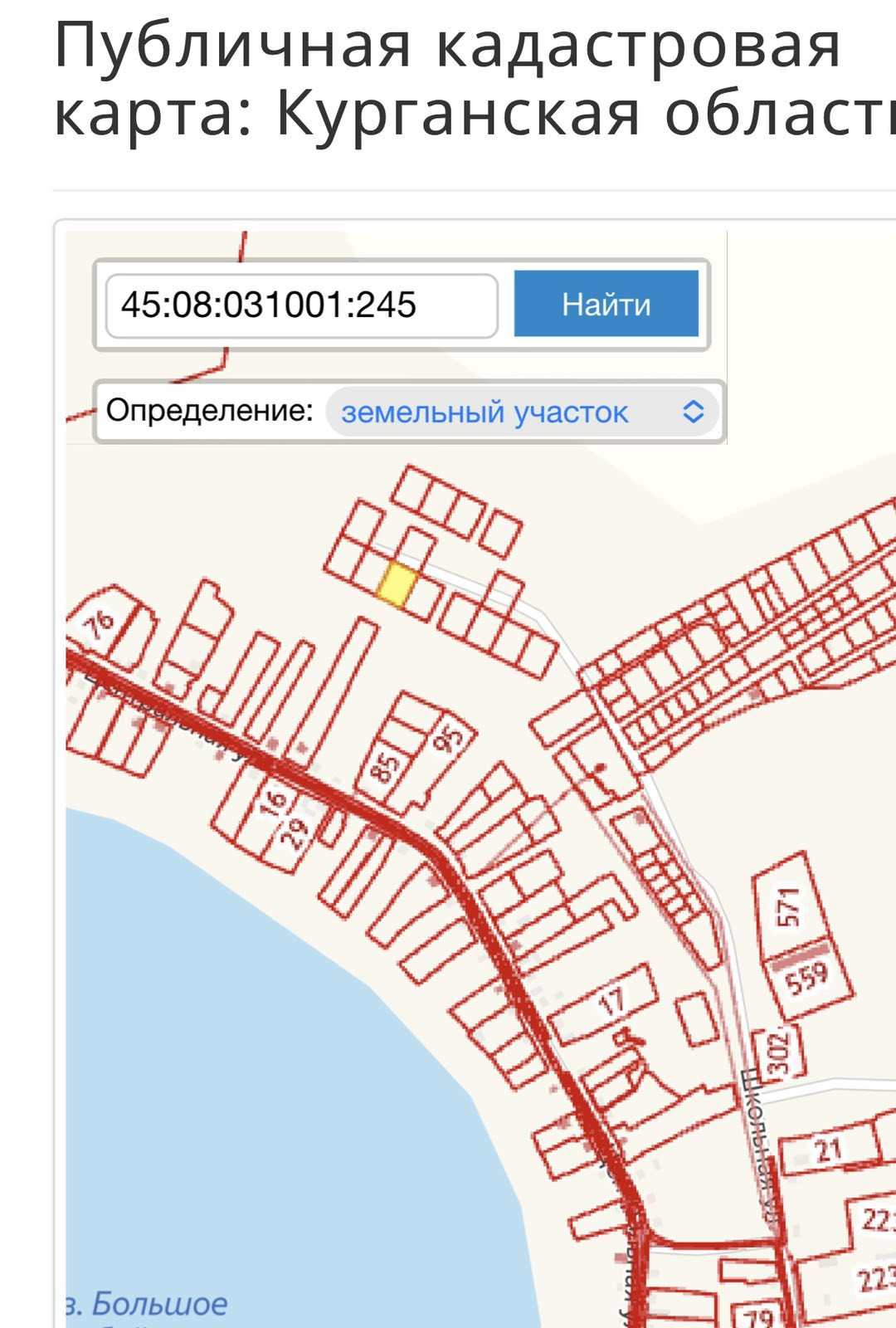
Task: Click parcel labeled 21 on map
Action: [828, 1150]
